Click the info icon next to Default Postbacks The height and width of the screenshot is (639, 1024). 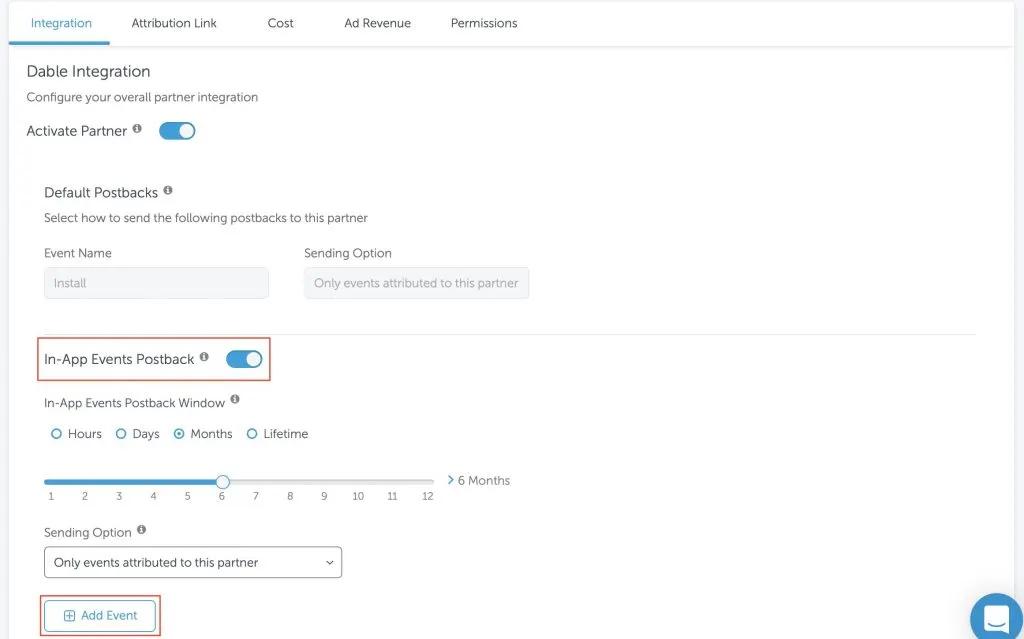coord(168,190)
